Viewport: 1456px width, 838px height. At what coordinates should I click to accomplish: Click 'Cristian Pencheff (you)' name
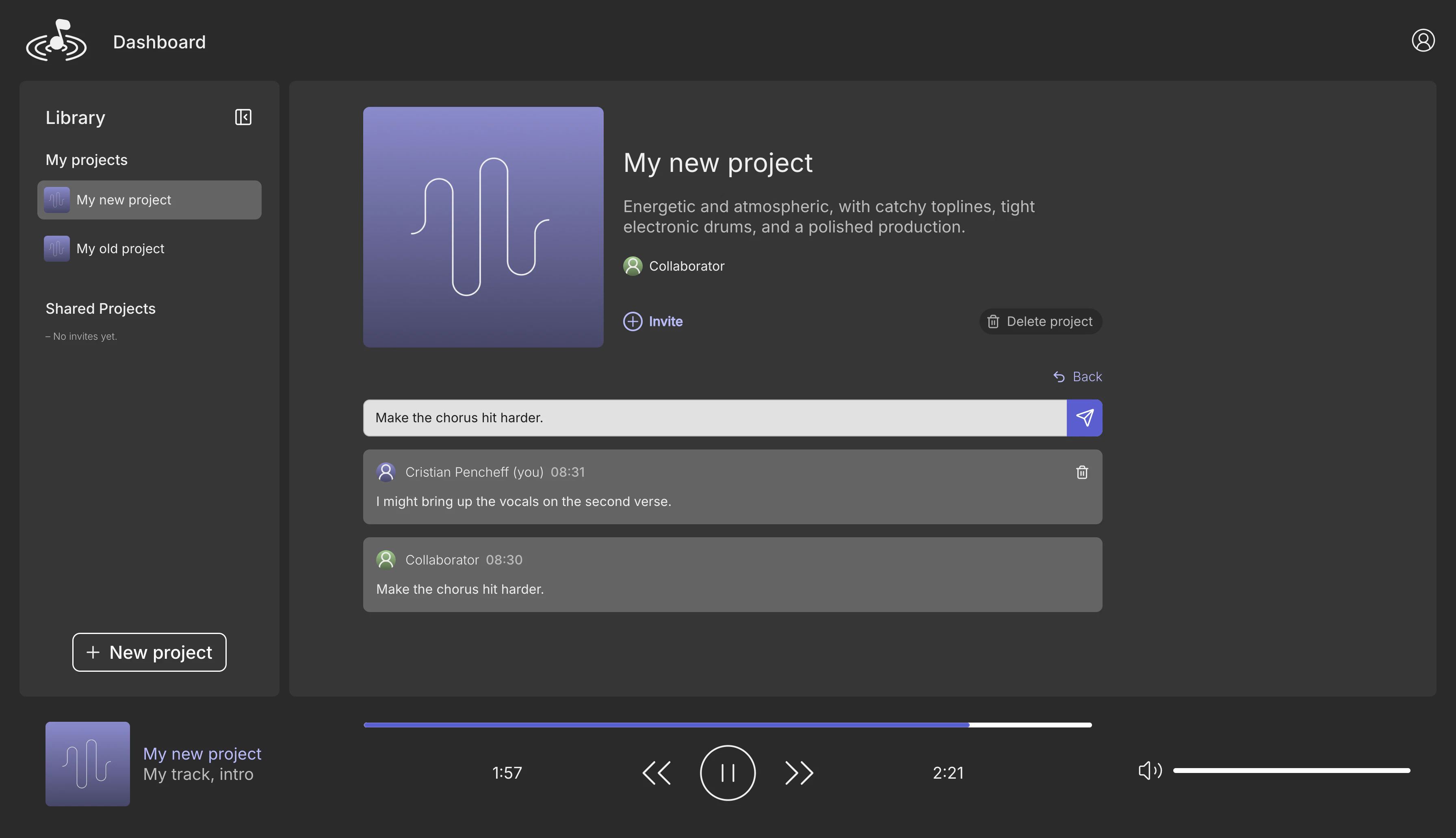pos(474,472)
